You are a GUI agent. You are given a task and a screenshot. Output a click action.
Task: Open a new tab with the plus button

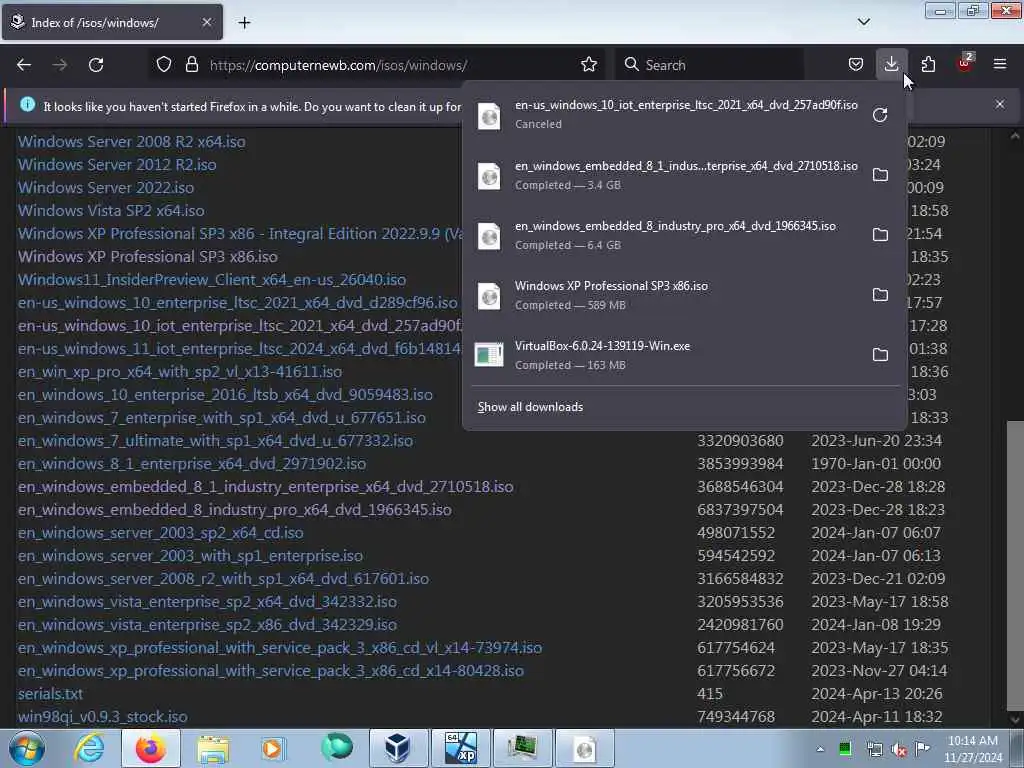(244, 23)
